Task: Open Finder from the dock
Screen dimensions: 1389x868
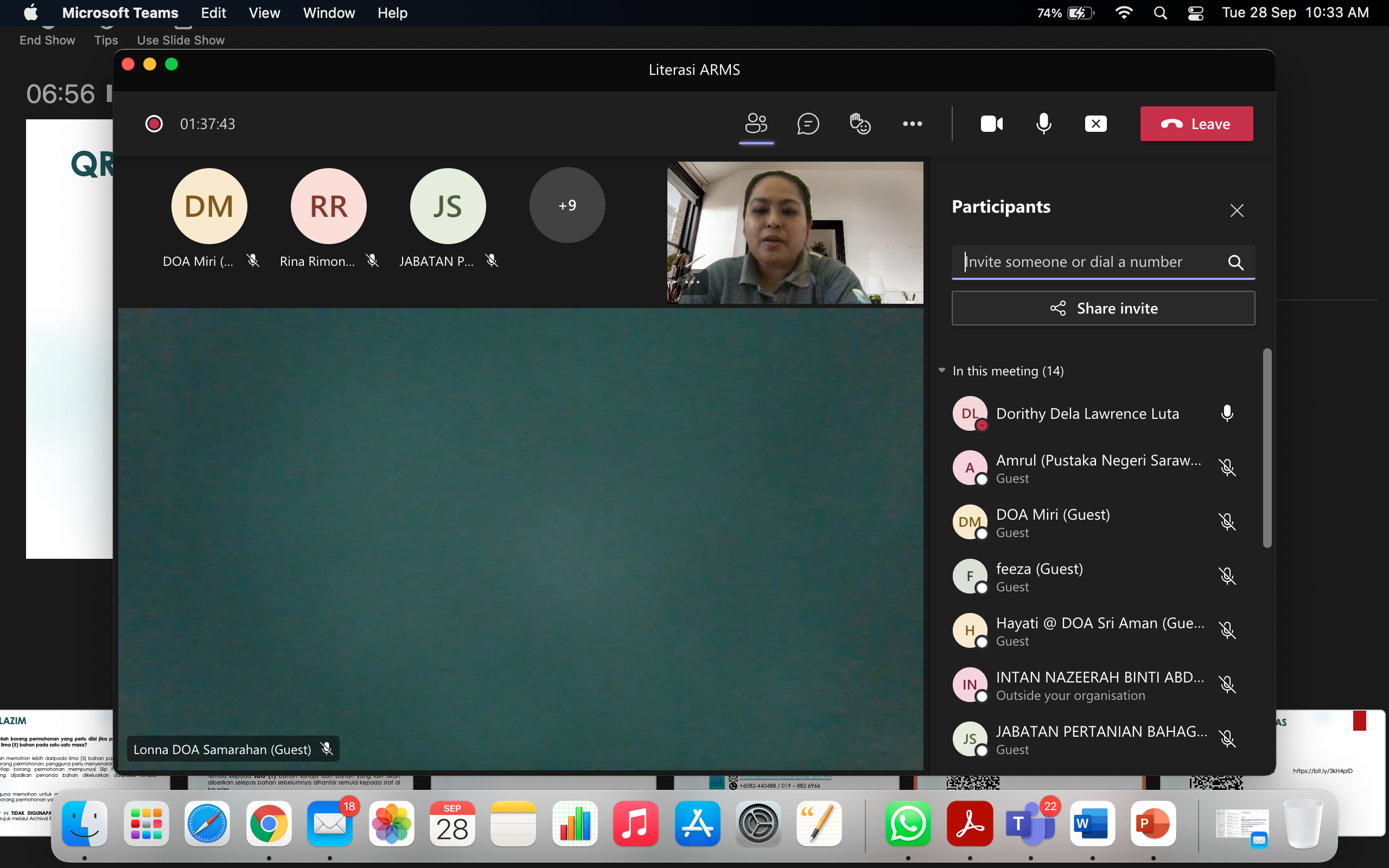Action: pos(85,823)
